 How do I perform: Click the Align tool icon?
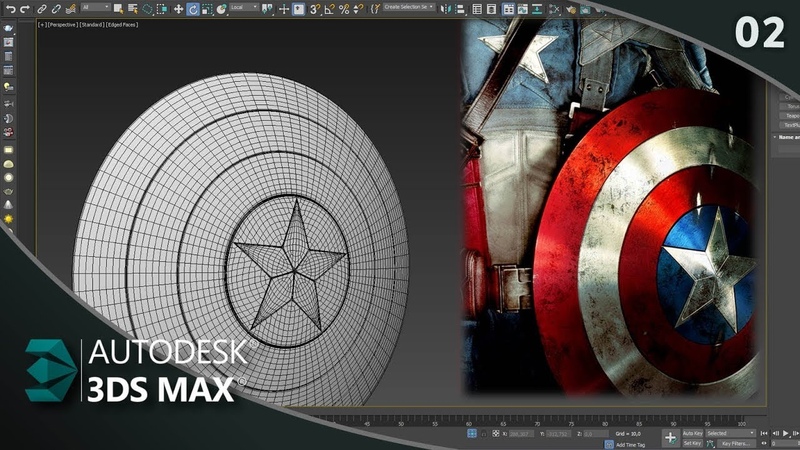pos(460,9)
